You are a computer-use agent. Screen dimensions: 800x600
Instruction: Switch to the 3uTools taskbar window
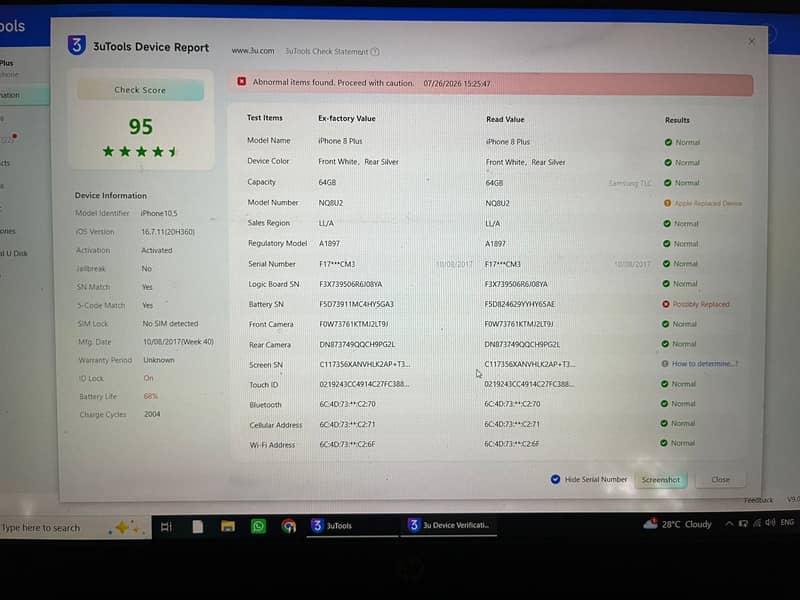[352, 526]
